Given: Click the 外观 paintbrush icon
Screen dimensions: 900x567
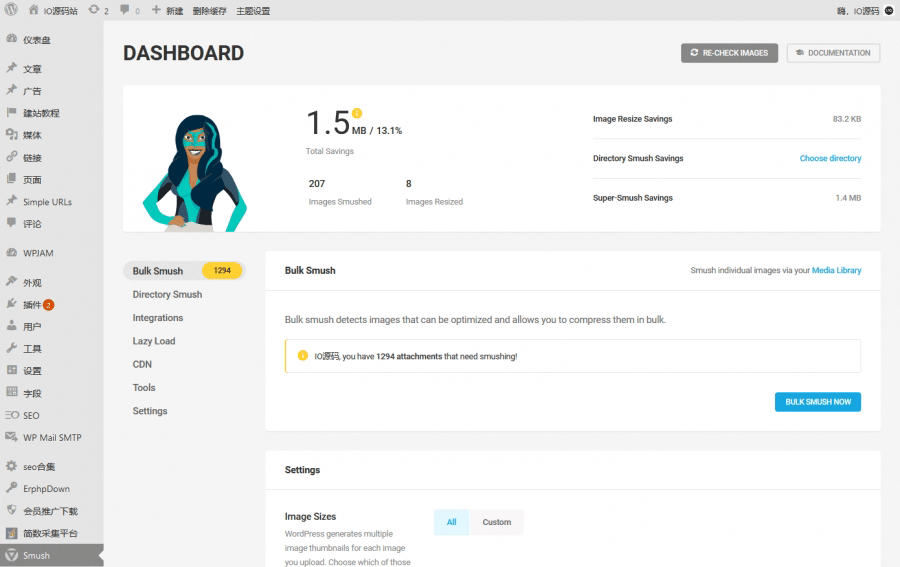Looking at the screenshot, I should click(x=11, y=282).
